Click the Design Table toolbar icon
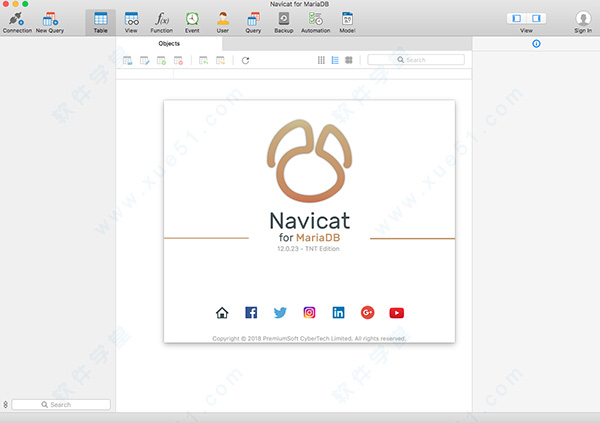 tap(144, 60)
